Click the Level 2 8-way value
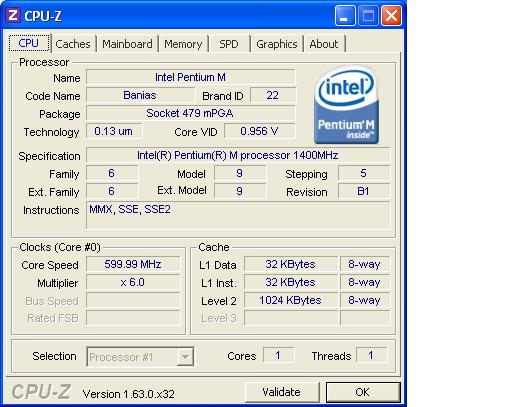This screenshot has height=407, width=512. coord(365,300)
